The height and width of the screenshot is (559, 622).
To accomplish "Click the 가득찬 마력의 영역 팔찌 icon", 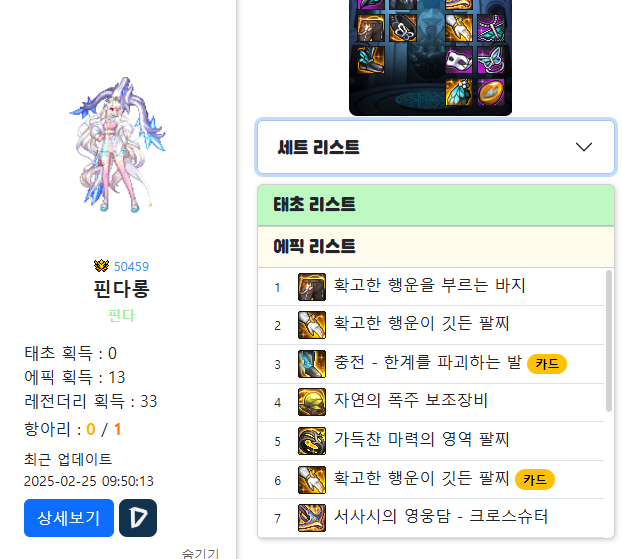I will [312, 441].
